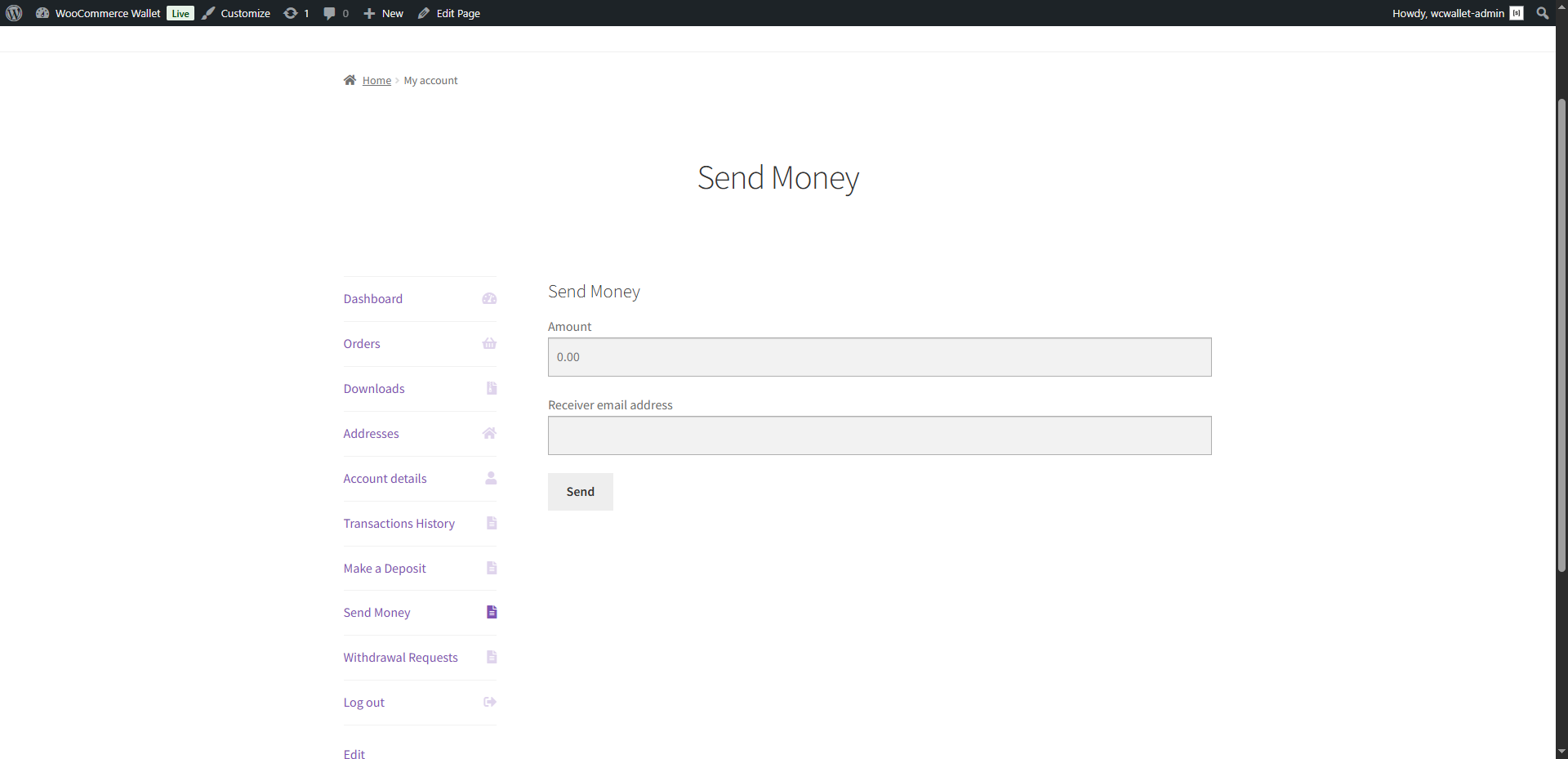The height and width of the screenshot is (759, 1568).
Task: Open the Make a Deposit link
Action: point(385,569)
